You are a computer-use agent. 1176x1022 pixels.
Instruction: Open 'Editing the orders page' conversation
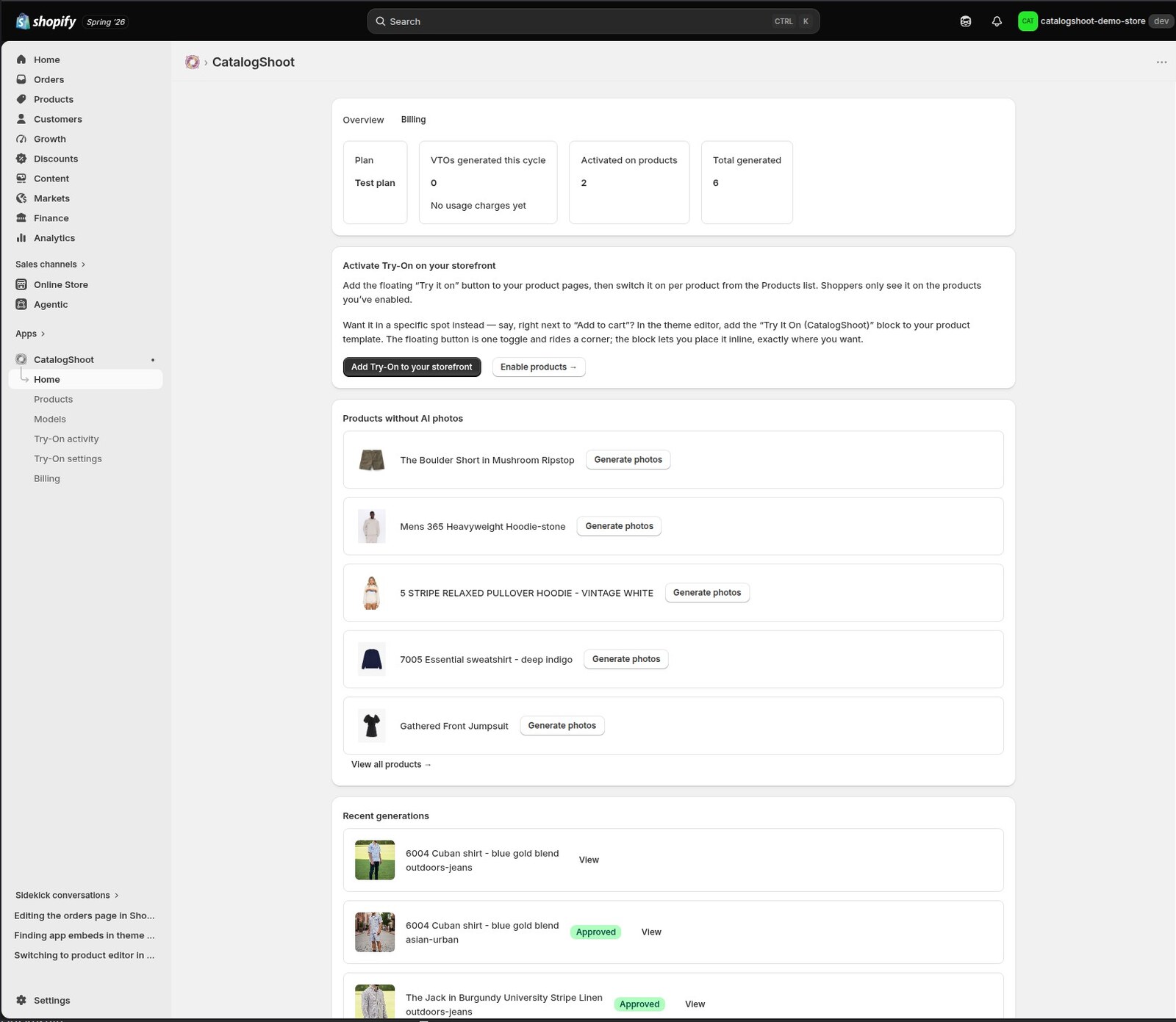coord(85,915)
